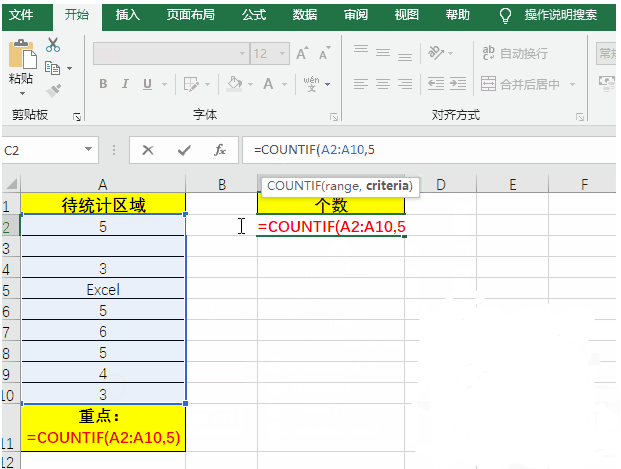Select row 5 header

[10, 290]
